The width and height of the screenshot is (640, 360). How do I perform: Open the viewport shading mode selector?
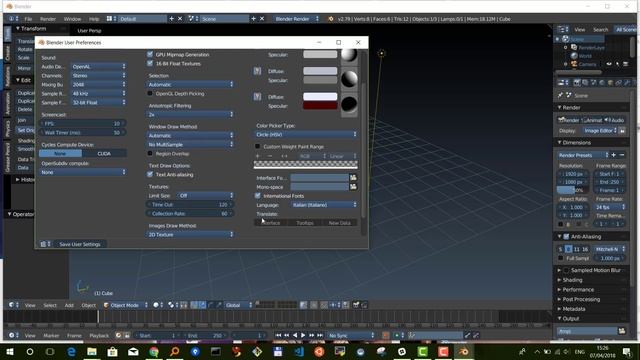pos(157,305)
